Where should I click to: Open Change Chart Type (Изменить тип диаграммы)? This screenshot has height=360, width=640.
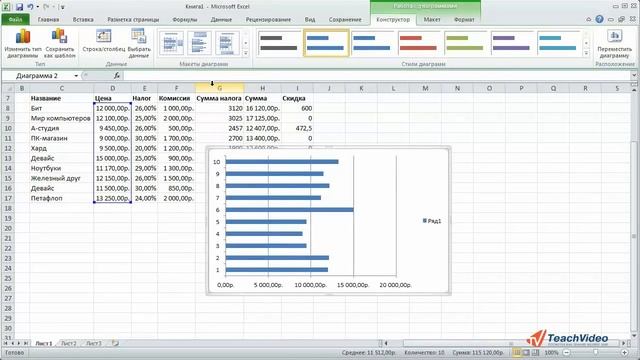click(23, 44)
